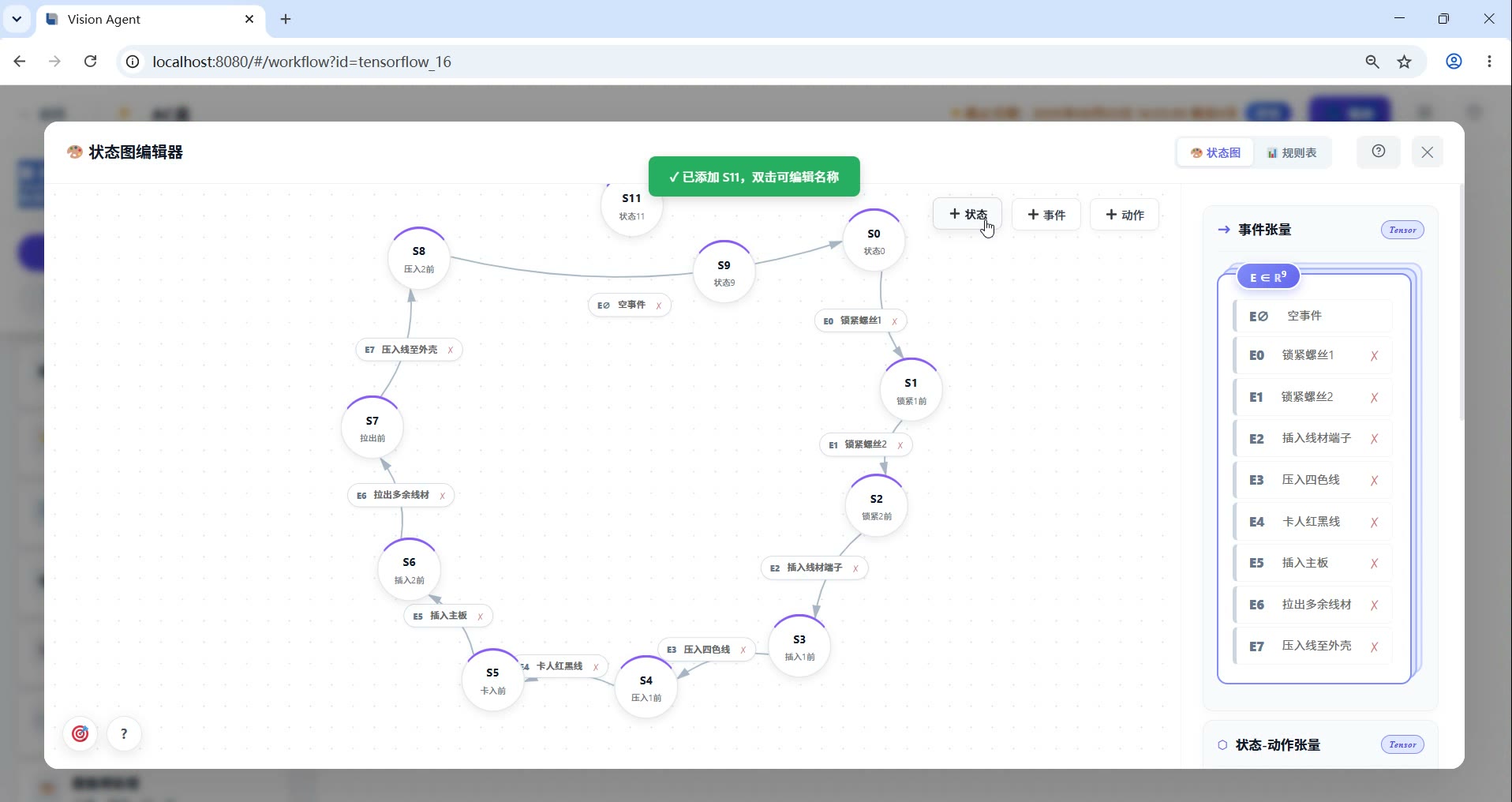Select state node S9 状态9
Screen dimensions: 1512x802
[x=724, y=272]
